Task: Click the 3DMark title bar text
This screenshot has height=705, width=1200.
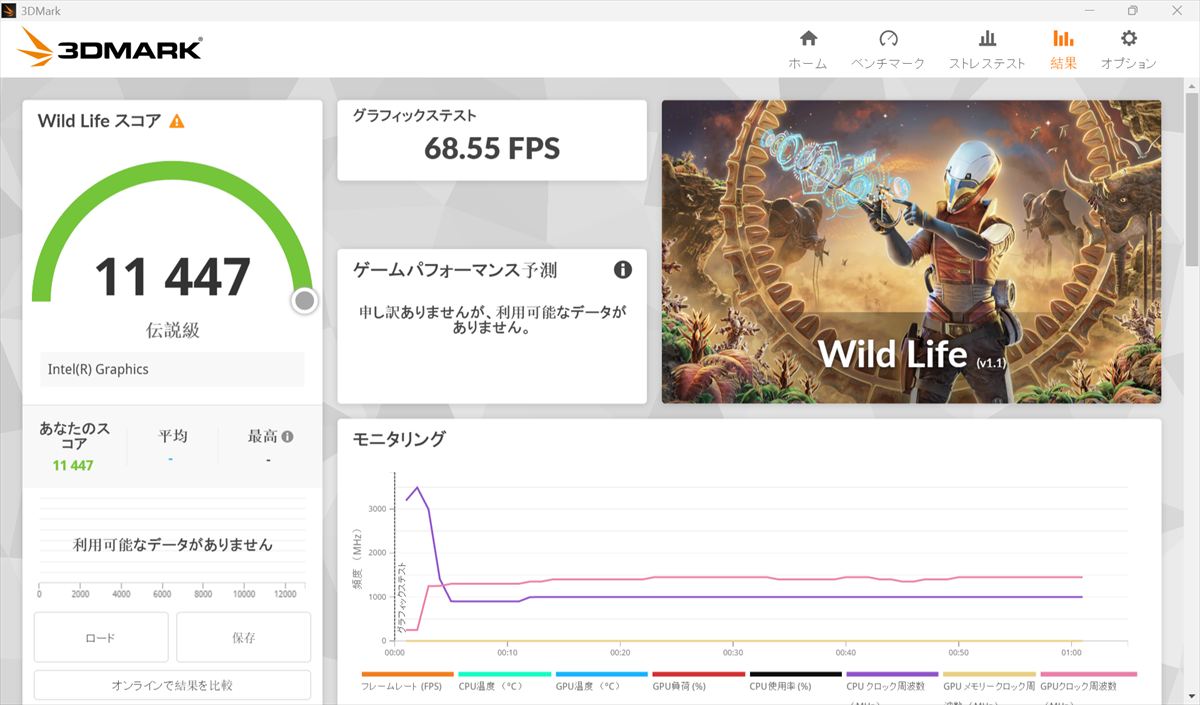Action: tap(41, 10)
